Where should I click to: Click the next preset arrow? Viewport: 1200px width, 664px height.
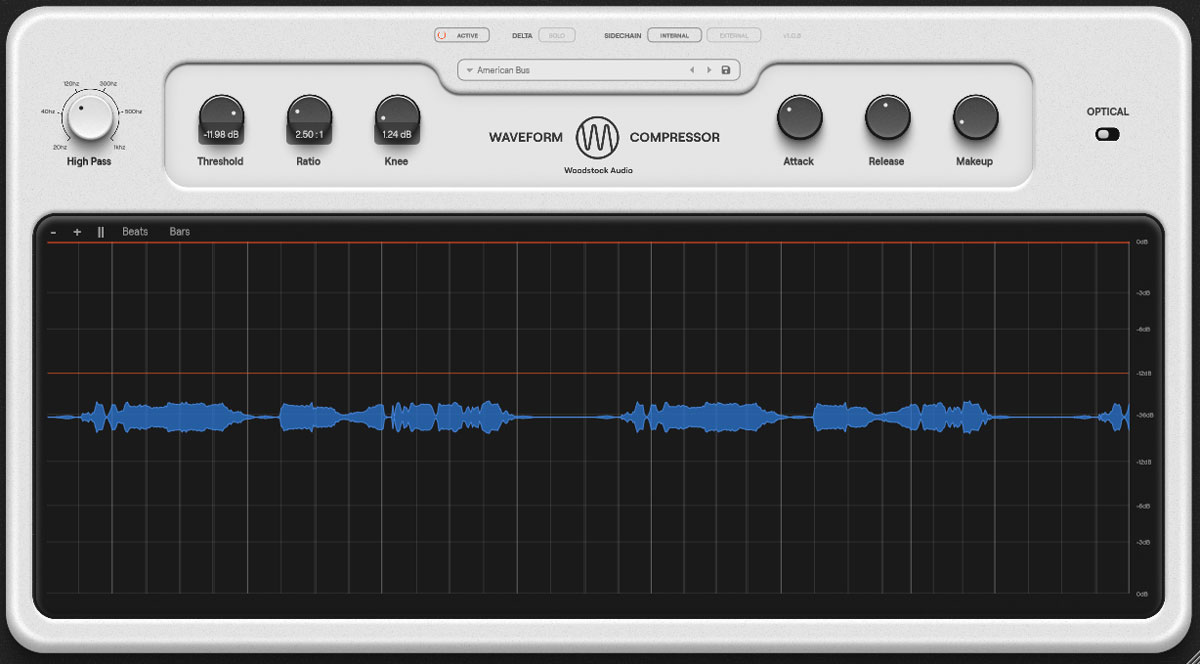(708, 69)
